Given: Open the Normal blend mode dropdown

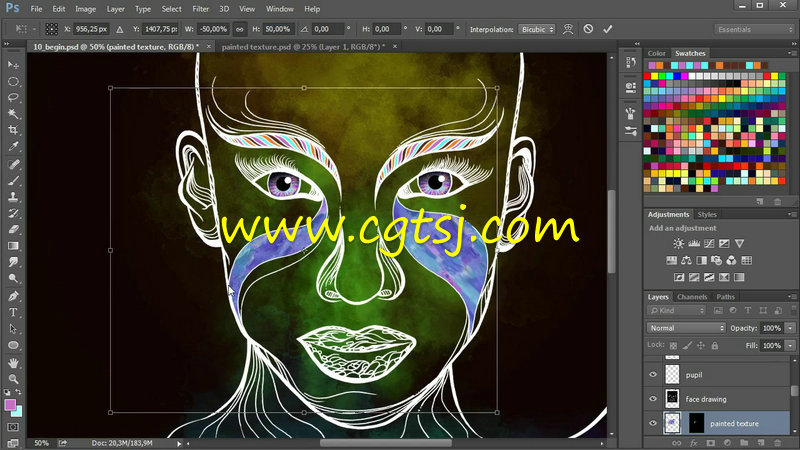Looking at the screenshot, I should [686, 328].
